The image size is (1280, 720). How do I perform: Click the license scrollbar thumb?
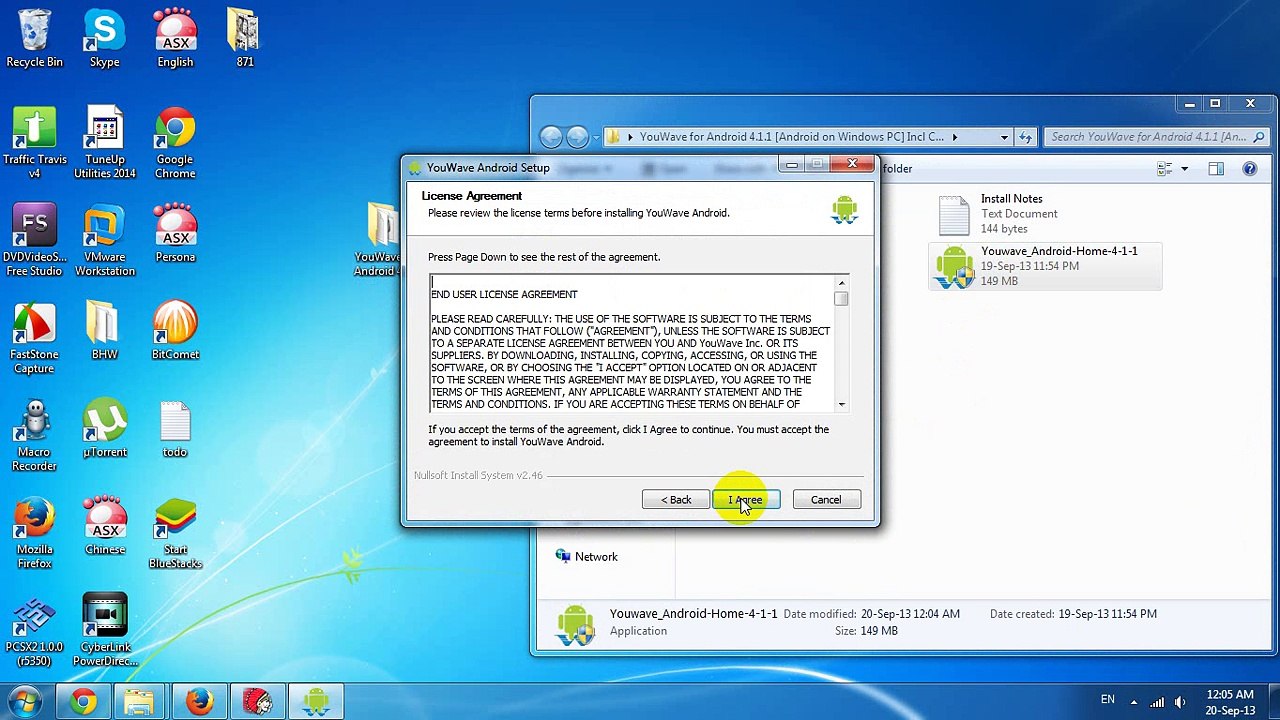pos(841,298)
